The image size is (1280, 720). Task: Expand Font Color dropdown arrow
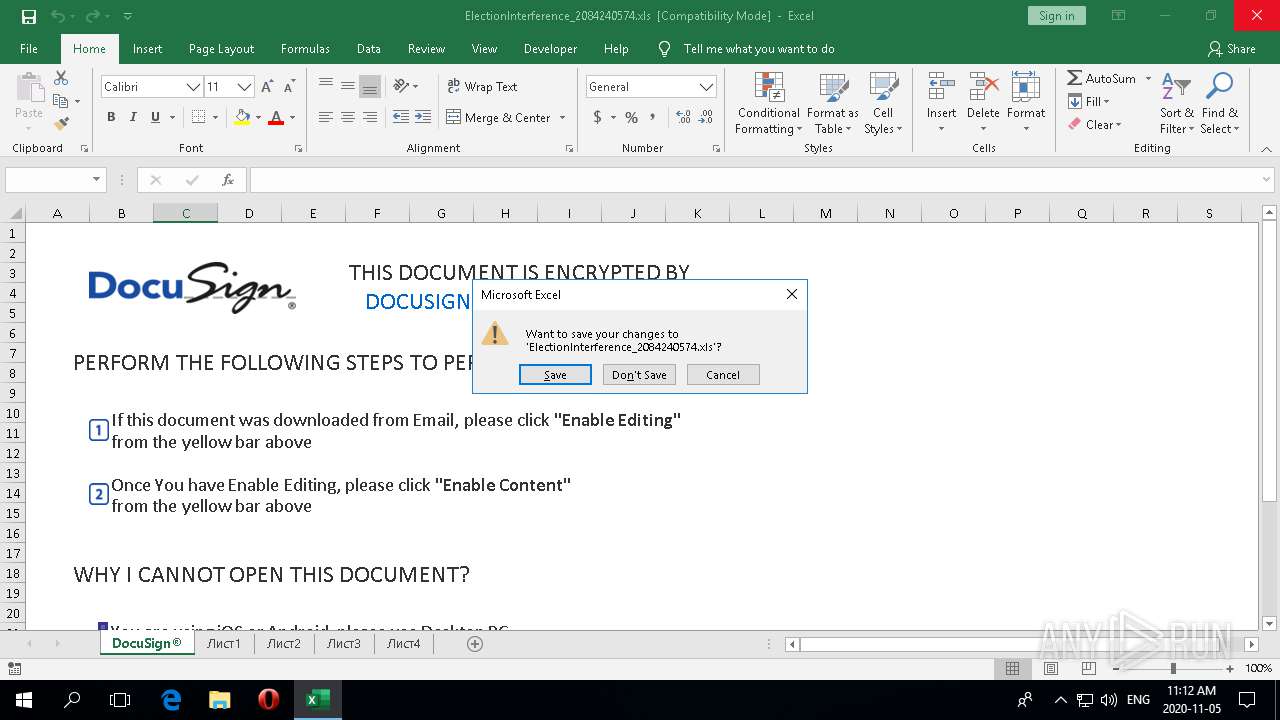pos(292,117)
